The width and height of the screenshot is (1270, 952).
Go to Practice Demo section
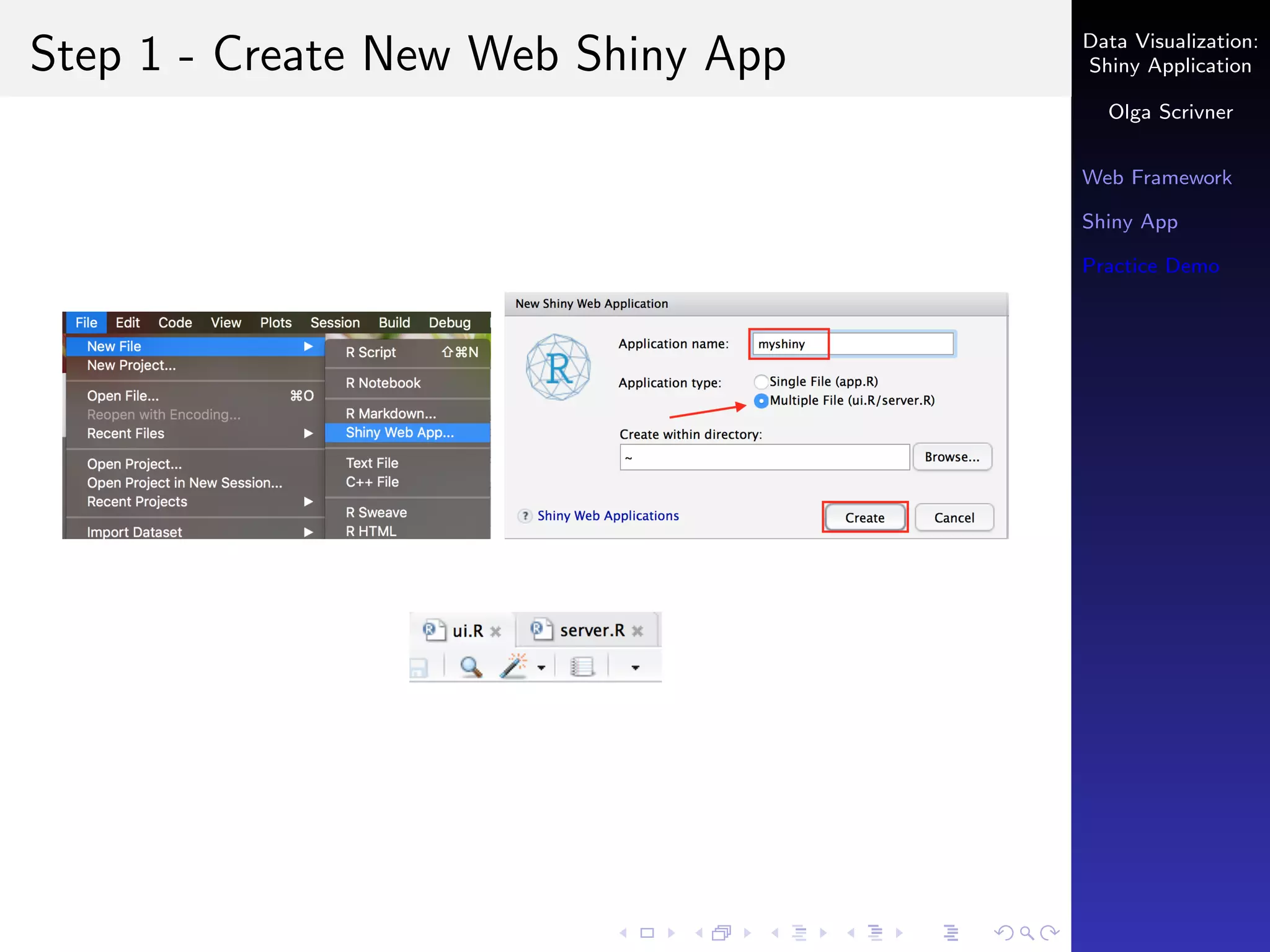point(1151,266)
